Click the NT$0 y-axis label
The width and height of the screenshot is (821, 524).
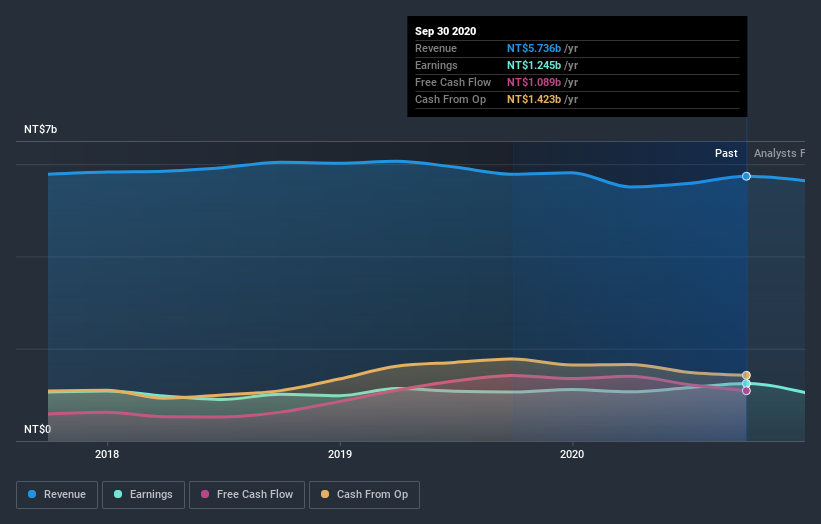pyautogui.click(x=37, y=429)
